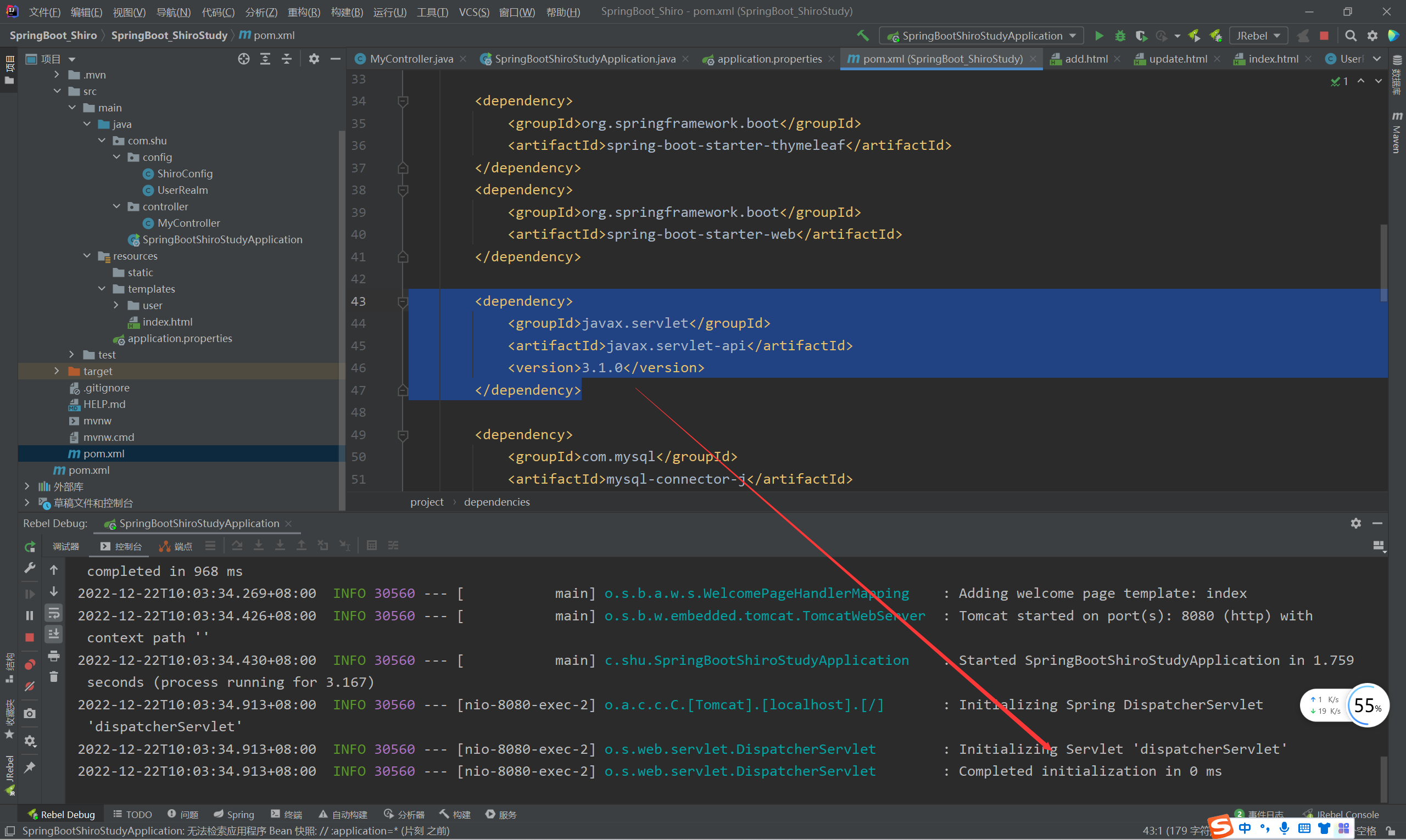
Task: Toggle scroll to end of console
Action: coord(54,634)
